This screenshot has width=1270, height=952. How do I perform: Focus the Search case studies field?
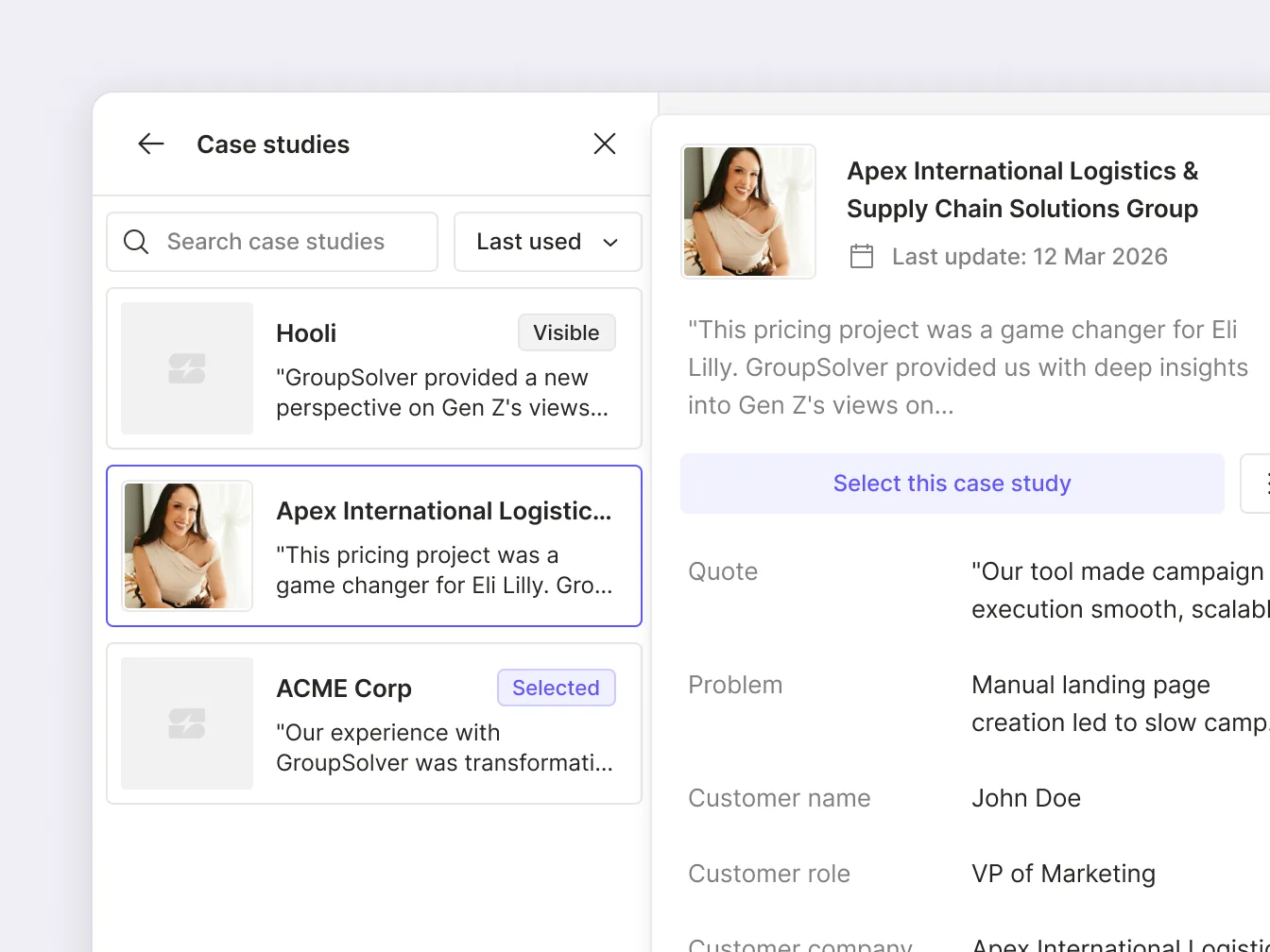pos(272,242)
